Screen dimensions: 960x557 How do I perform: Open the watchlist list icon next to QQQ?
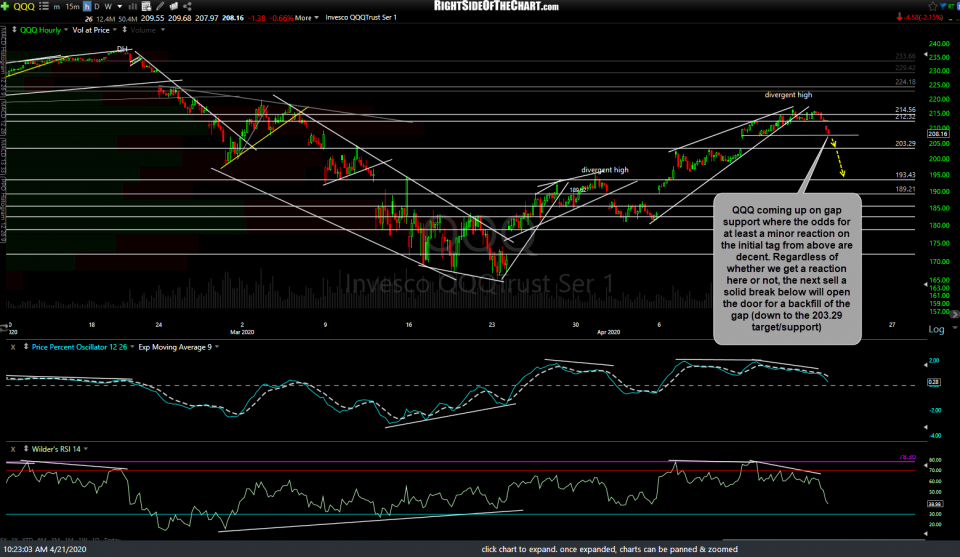(43, 6)
